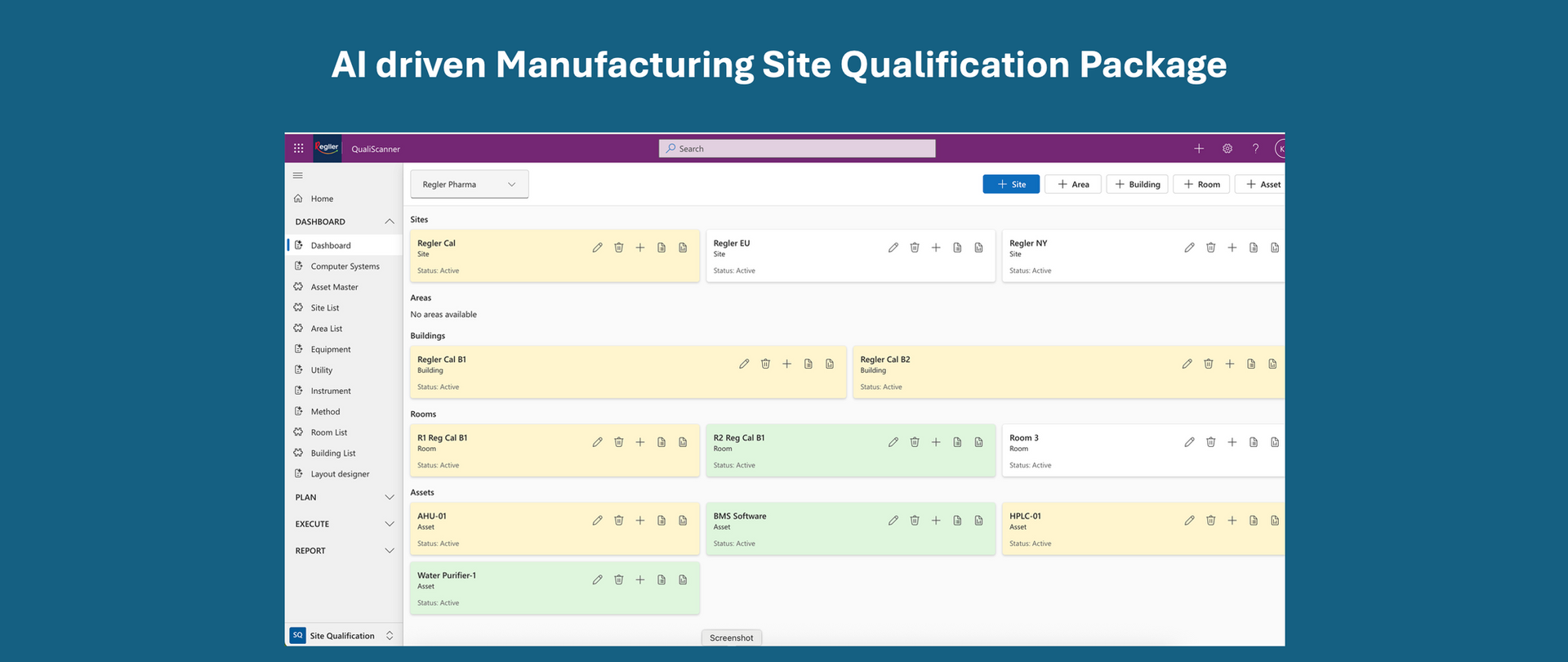Add item under Regler Cal B2 building
The height and width of the screenshot is (662, 1568).
[1230, 364]
